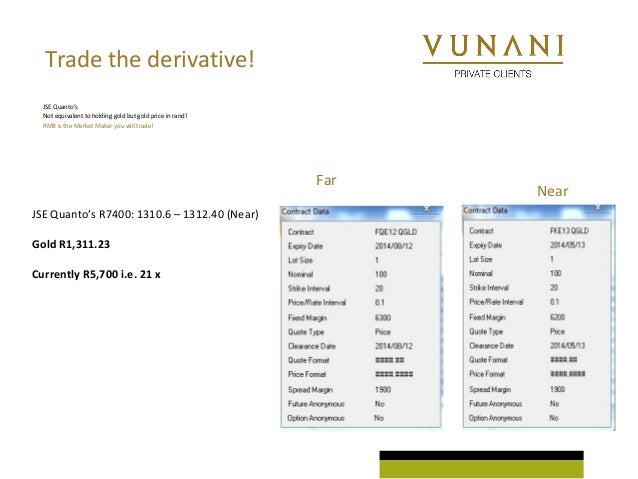Click 'Quote Format' label in Far dialog

pos(308,360)
